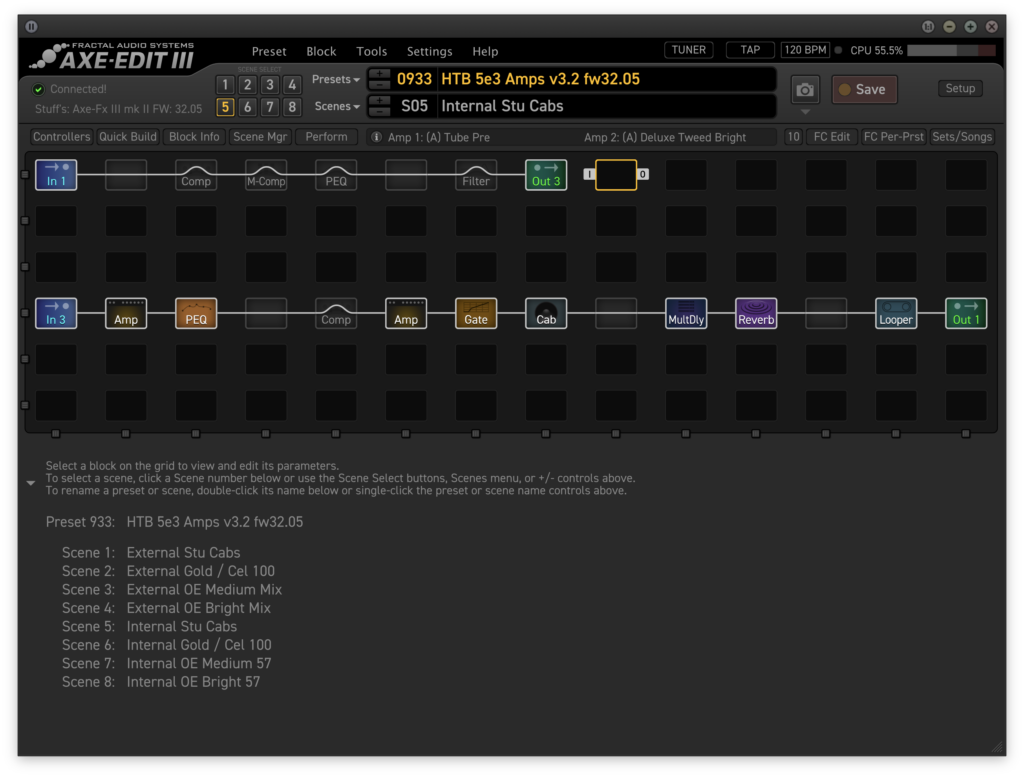Select the orange PEQ block
The width and height of the screenshot is (1024, 777).
pos(196,313)
